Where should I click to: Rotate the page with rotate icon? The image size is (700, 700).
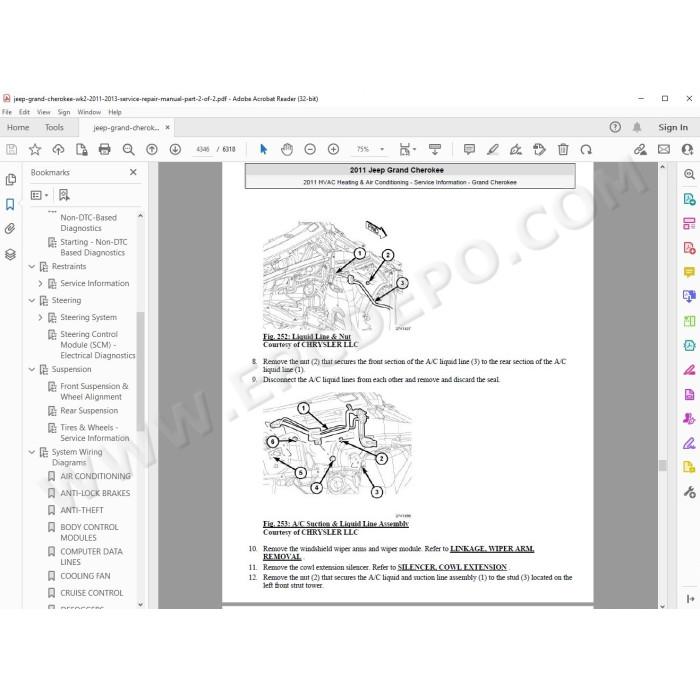pos(586,150)
